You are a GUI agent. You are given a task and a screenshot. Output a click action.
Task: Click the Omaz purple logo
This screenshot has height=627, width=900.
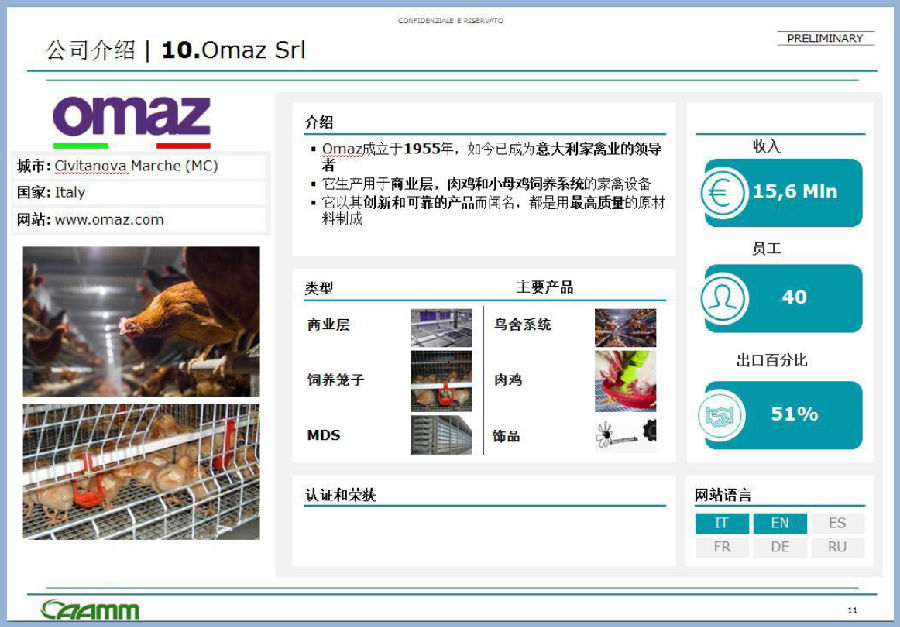click(x=131, y=117)
